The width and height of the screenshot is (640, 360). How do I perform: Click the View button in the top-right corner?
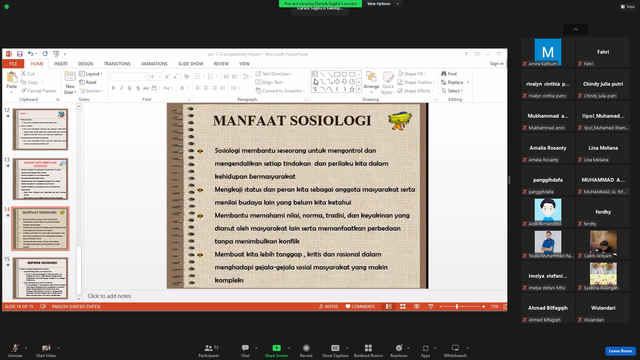628,7
